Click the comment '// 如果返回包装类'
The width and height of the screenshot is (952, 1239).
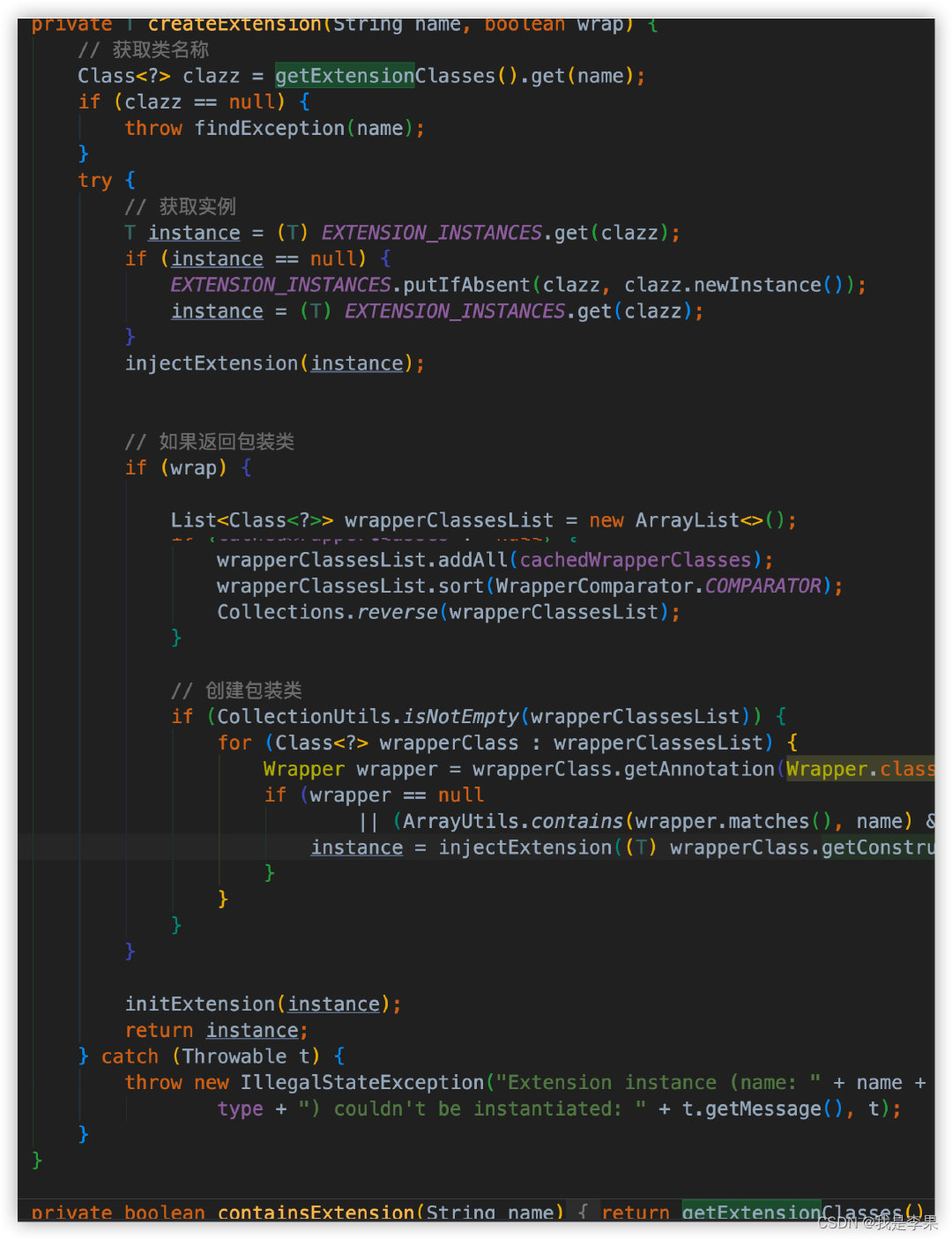pyautogui.click(x=210, y=442)
